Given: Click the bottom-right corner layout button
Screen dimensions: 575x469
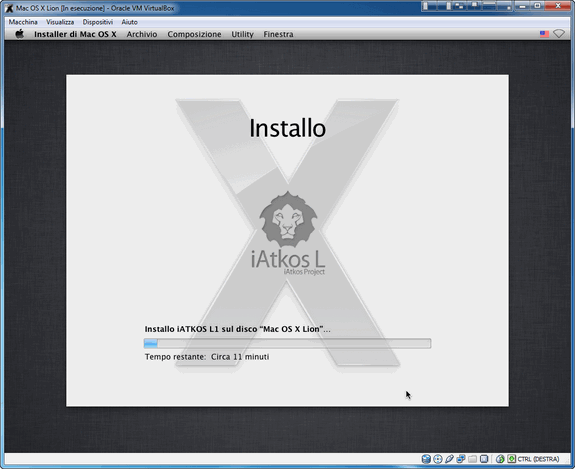Looking at the screenshot, I should (504, 6).
